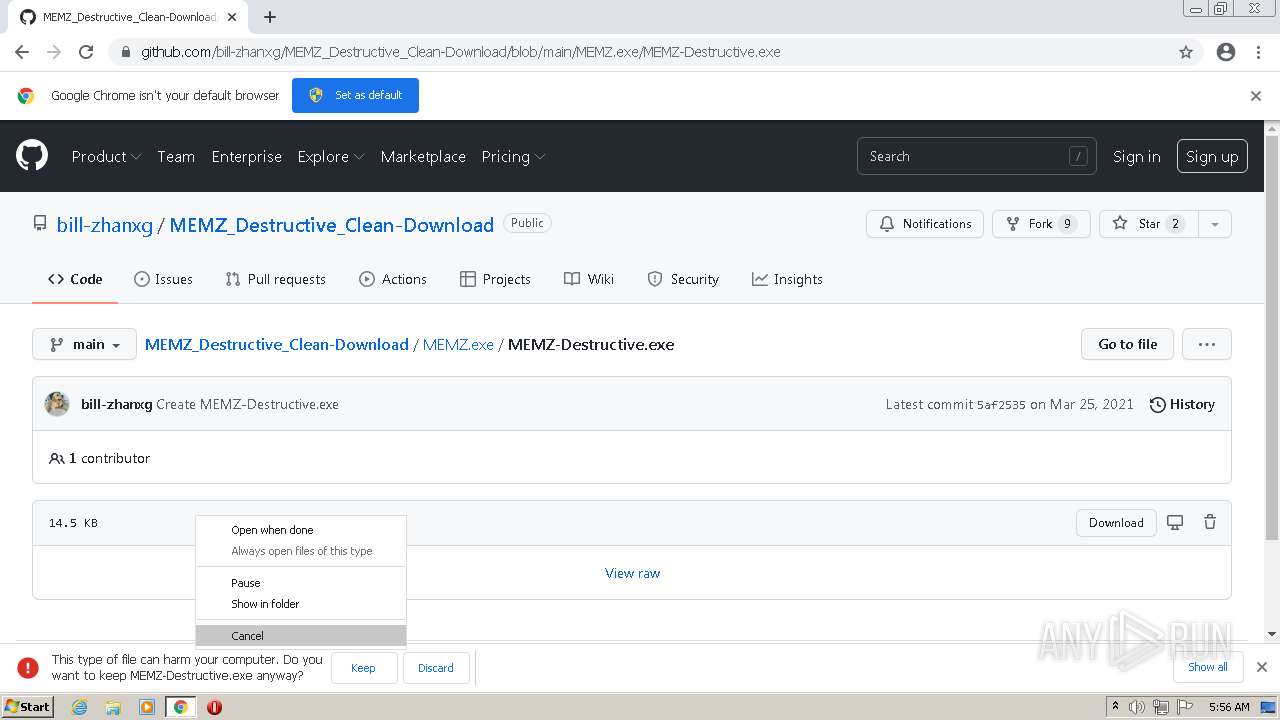Click the browser back arrow
This screenshot has height=720, width=1280.
[x=22, y=52]
